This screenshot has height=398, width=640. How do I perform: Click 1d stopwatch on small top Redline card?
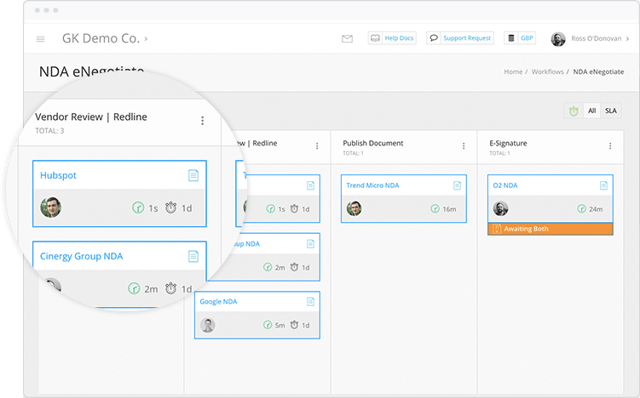(x=294, y=209)
